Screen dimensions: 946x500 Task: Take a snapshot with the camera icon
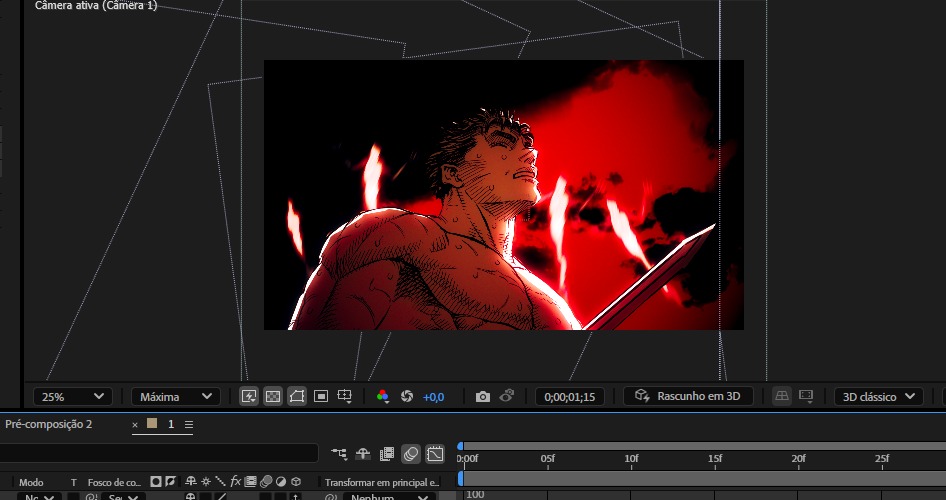483,396
